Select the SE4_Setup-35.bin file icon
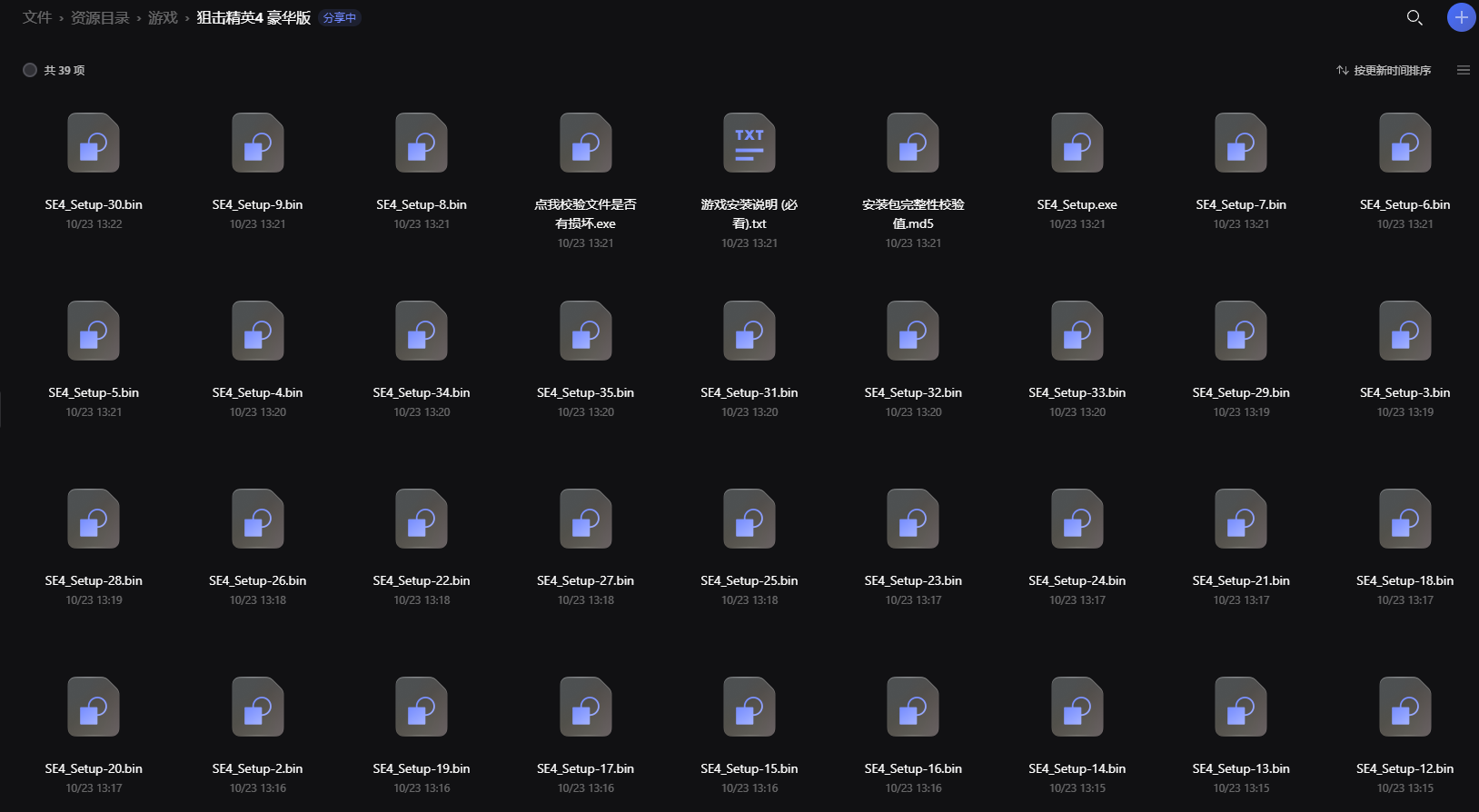This screenshot has height=812, width=1479. (x=586, y=331)
